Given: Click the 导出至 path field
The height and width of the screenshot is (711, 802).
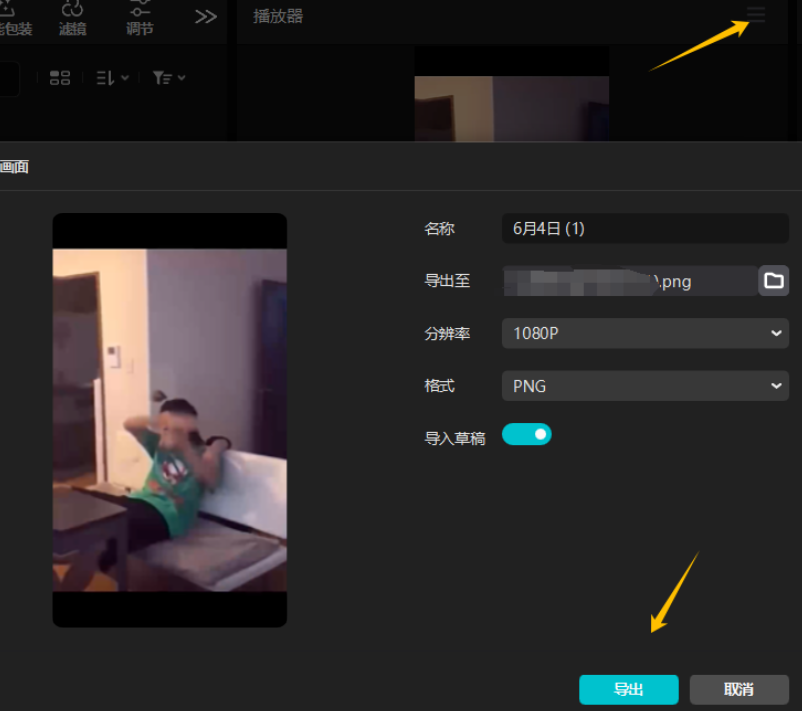Looking at the screenshot, I should pos(628,281).
